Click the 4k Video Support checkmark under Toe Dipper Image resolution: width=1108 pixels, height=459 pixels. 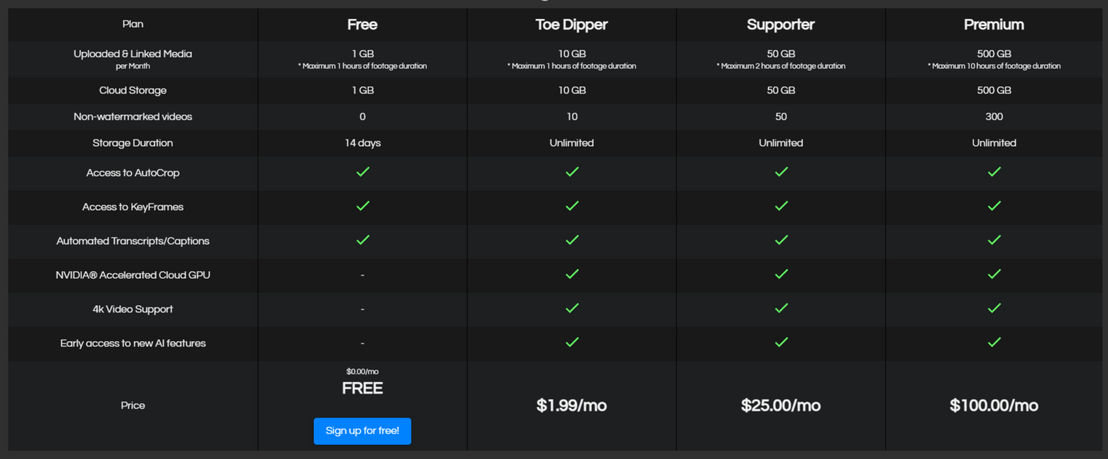[572, 308]
